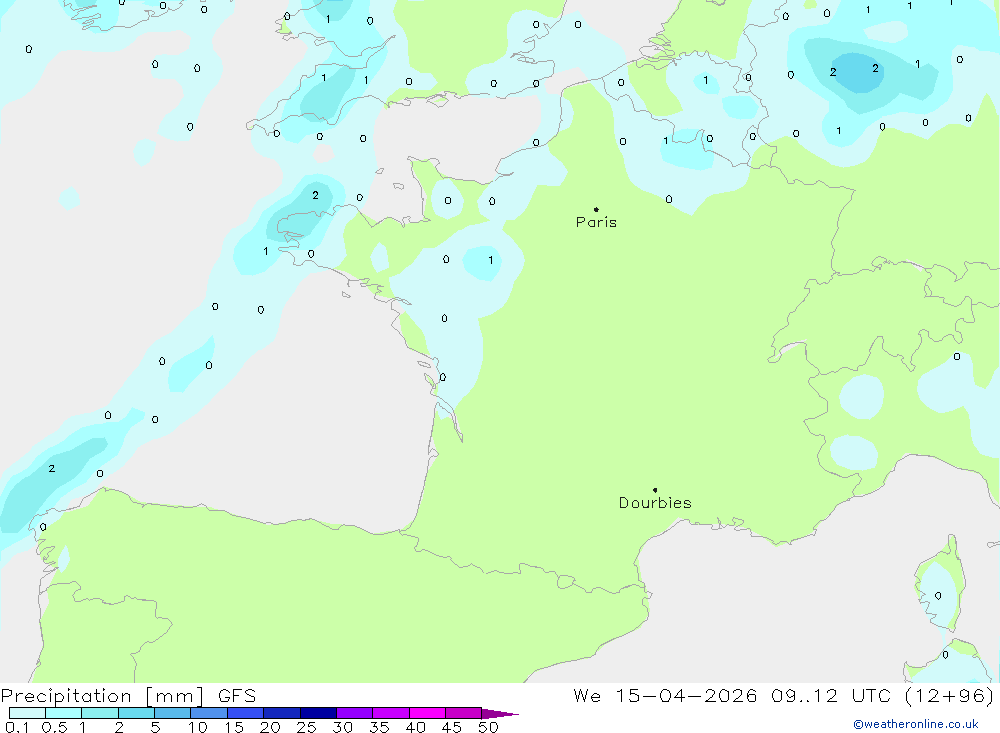Pick the 2–5 mm sky blue legend swatch
Image resolution: width=1000 pixels, height=733 pixels.
[136, 713]
